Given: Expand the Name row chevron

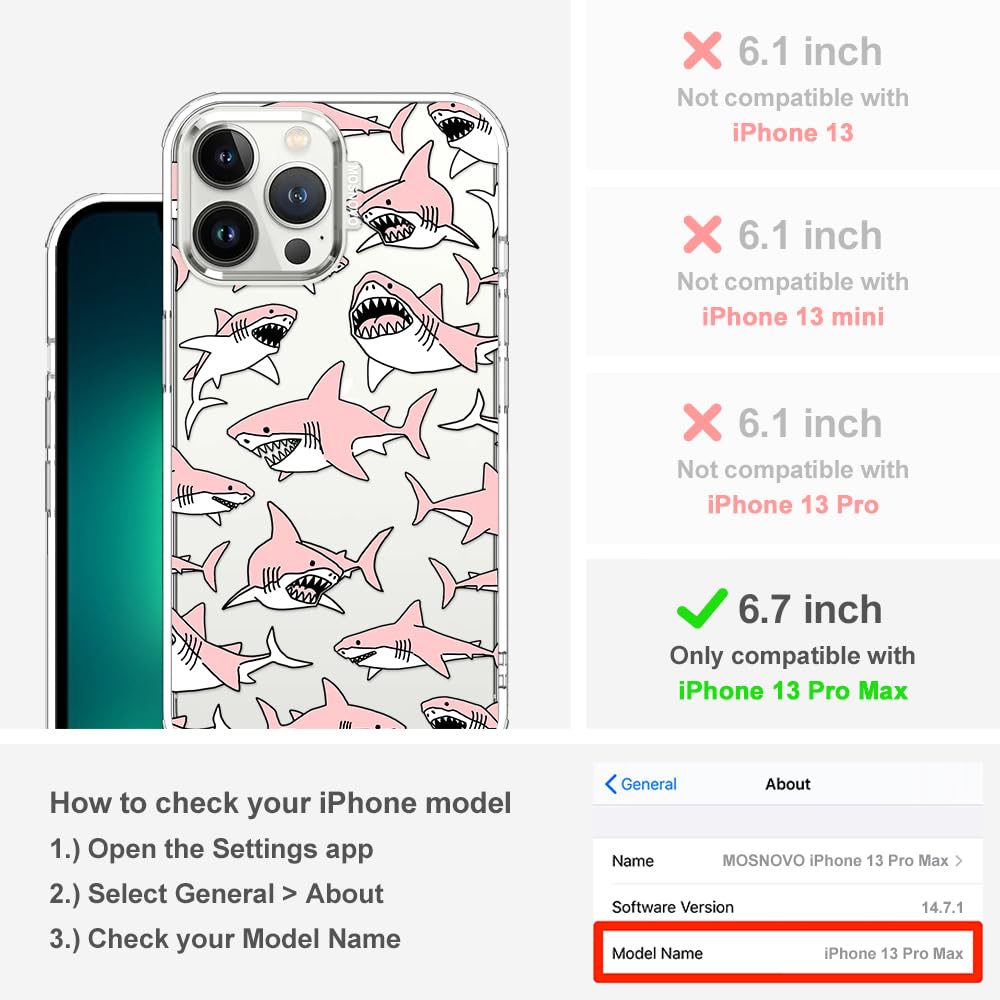Looking at the screenshot, I should tap(959, 860).
